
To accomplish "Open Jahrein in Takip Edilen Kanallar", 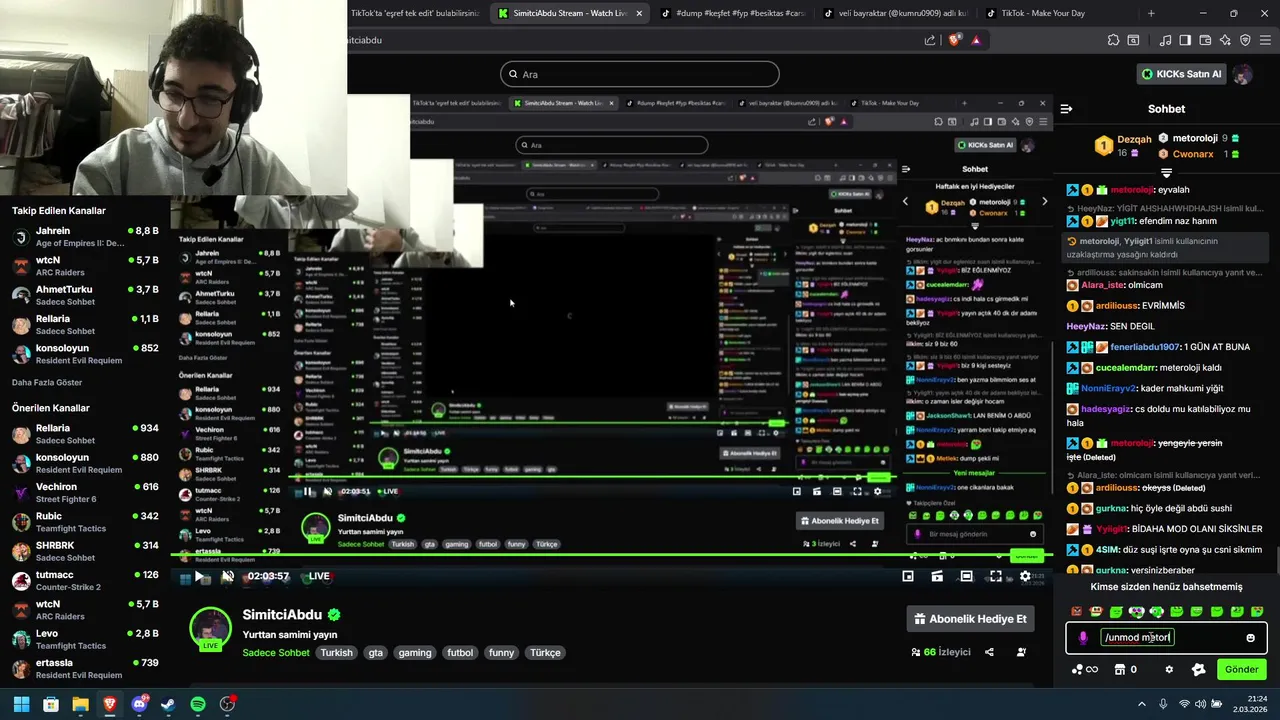I will [x=85, y=237].
